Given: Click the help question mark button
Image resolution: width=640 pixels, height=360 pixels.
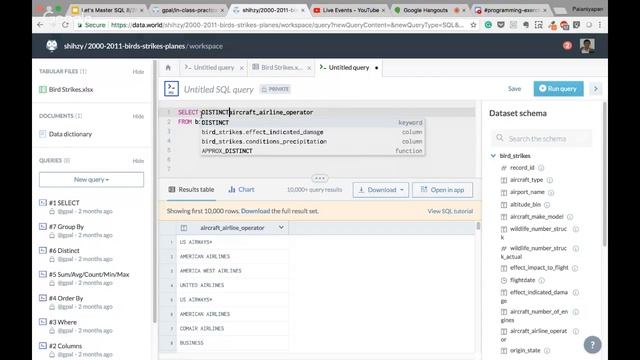Looking at the screenshot, I should pos(592,345).
